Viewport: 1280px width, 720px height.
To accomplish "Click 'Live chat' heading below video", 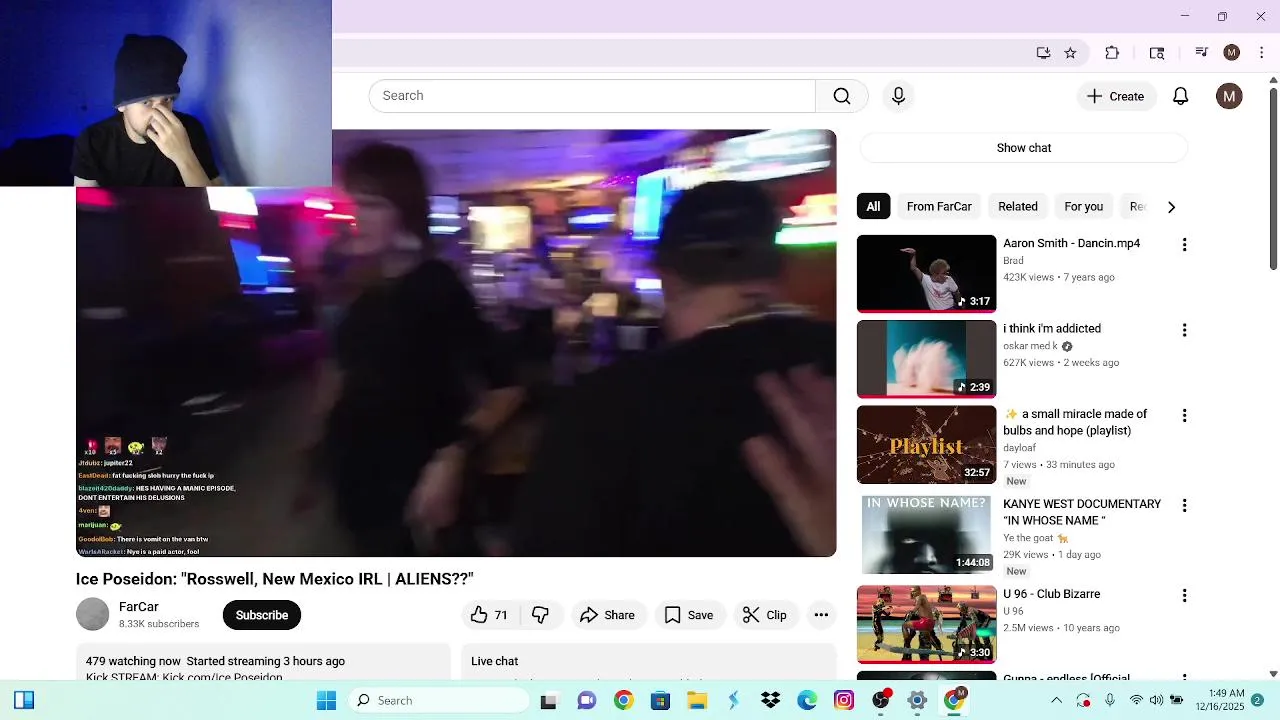I will point(495,661).
